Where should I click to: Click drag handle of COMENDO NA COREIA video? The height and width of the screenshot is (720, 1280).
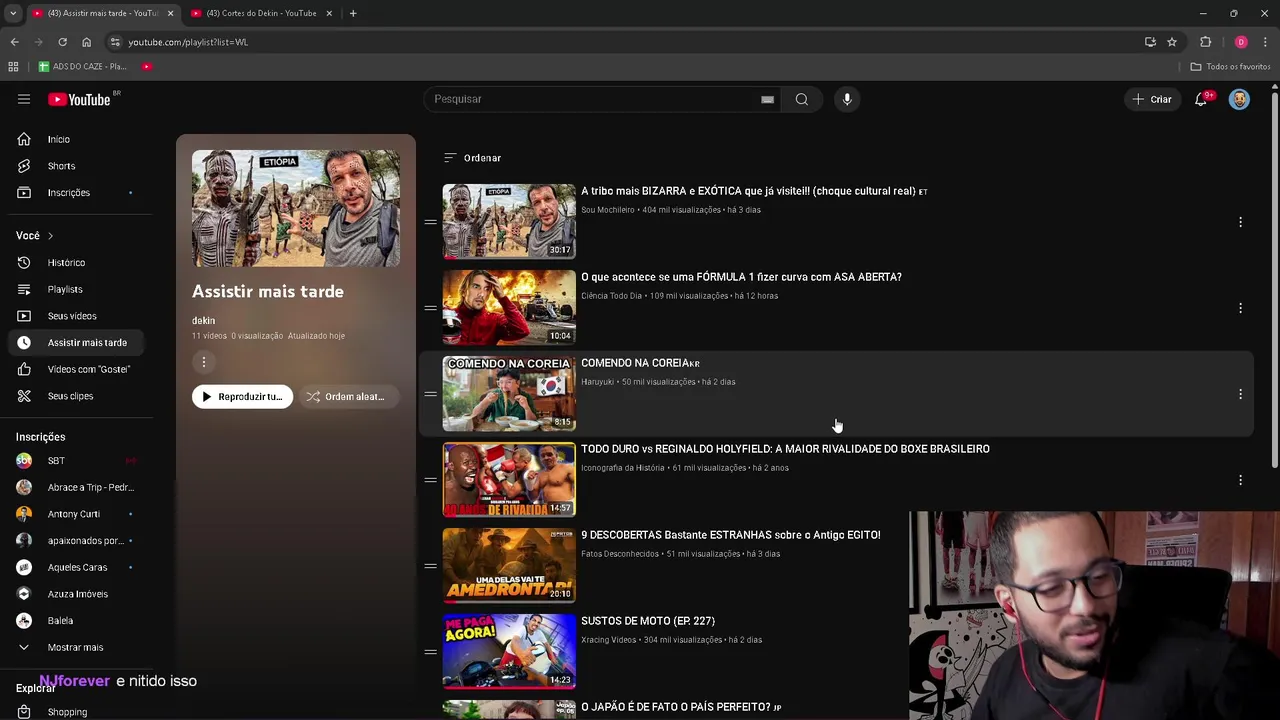pyautogui.click(x=430, y=394)
